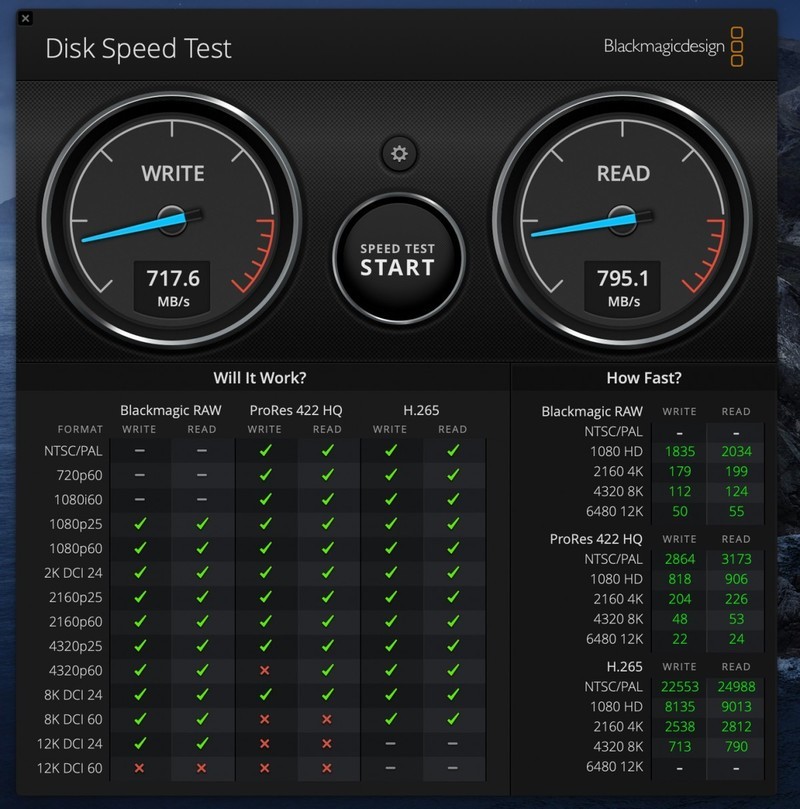This screenshot has height=809, width=800.
Task: Click red X for Blackmagic RAW write 12K DCI 60
Action: (x=140, y=767)
